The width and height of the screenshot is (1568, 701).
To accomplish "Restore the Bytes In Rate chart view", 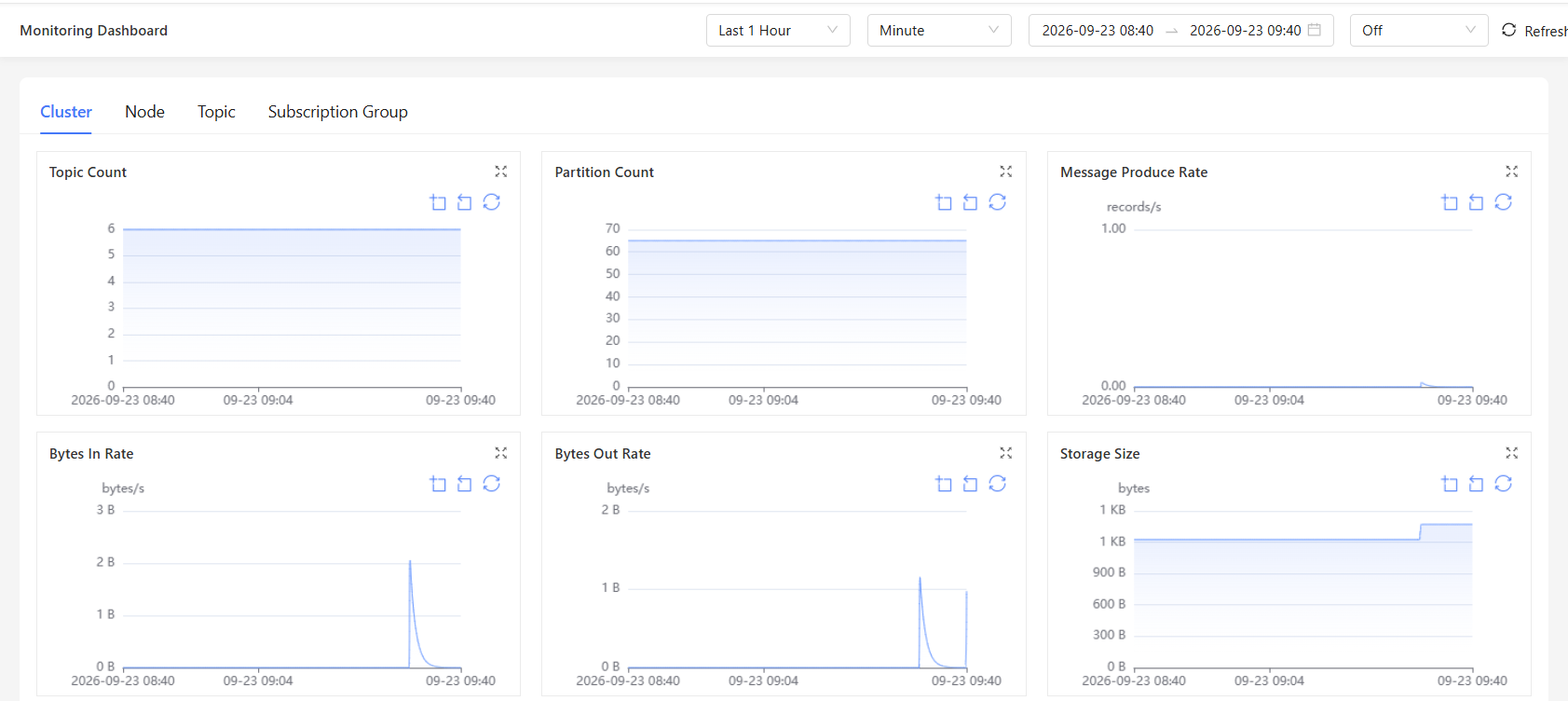I will [492, 484].
